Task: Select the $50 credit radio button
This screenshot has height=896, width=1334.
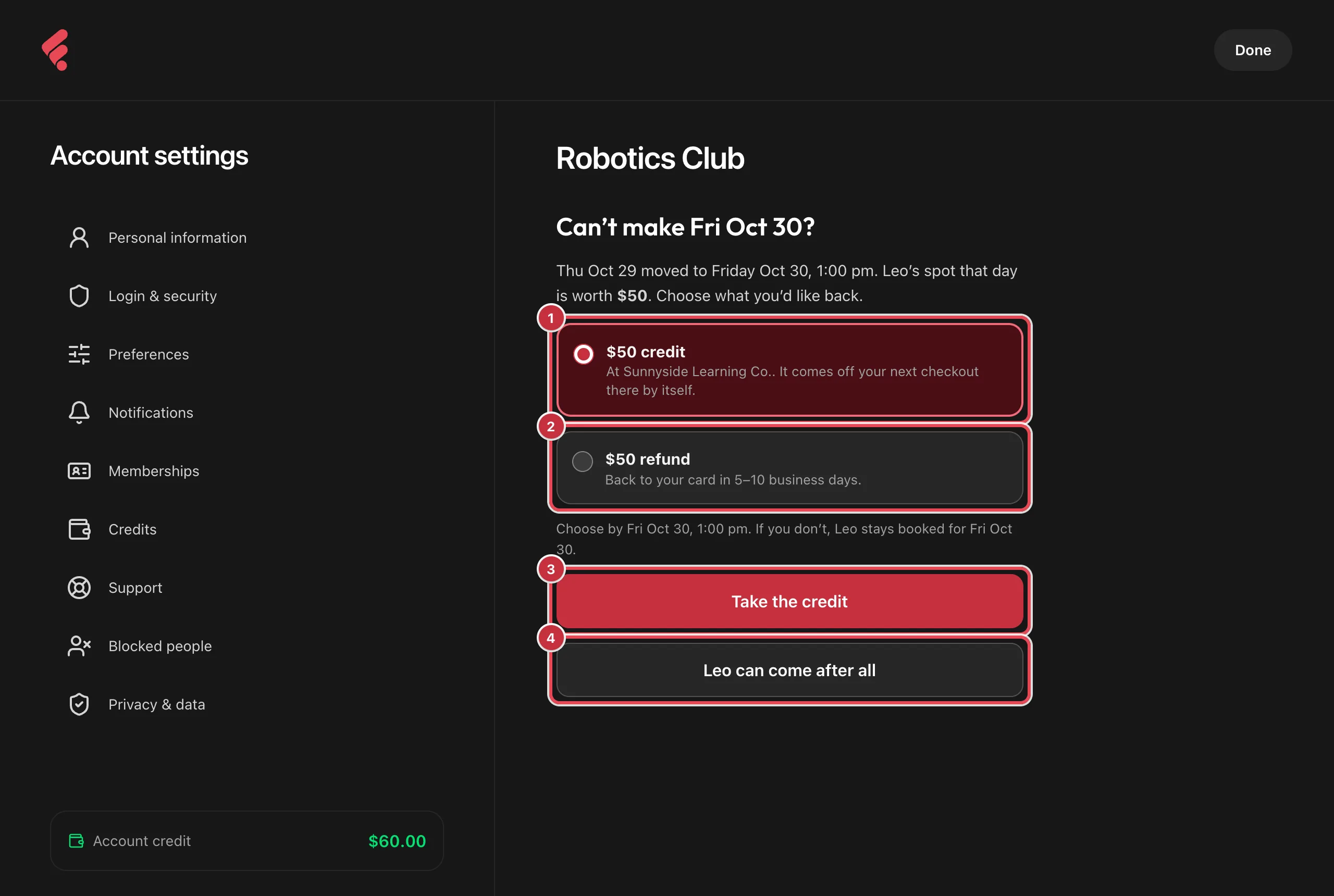Action: click(x=584, y=354)
